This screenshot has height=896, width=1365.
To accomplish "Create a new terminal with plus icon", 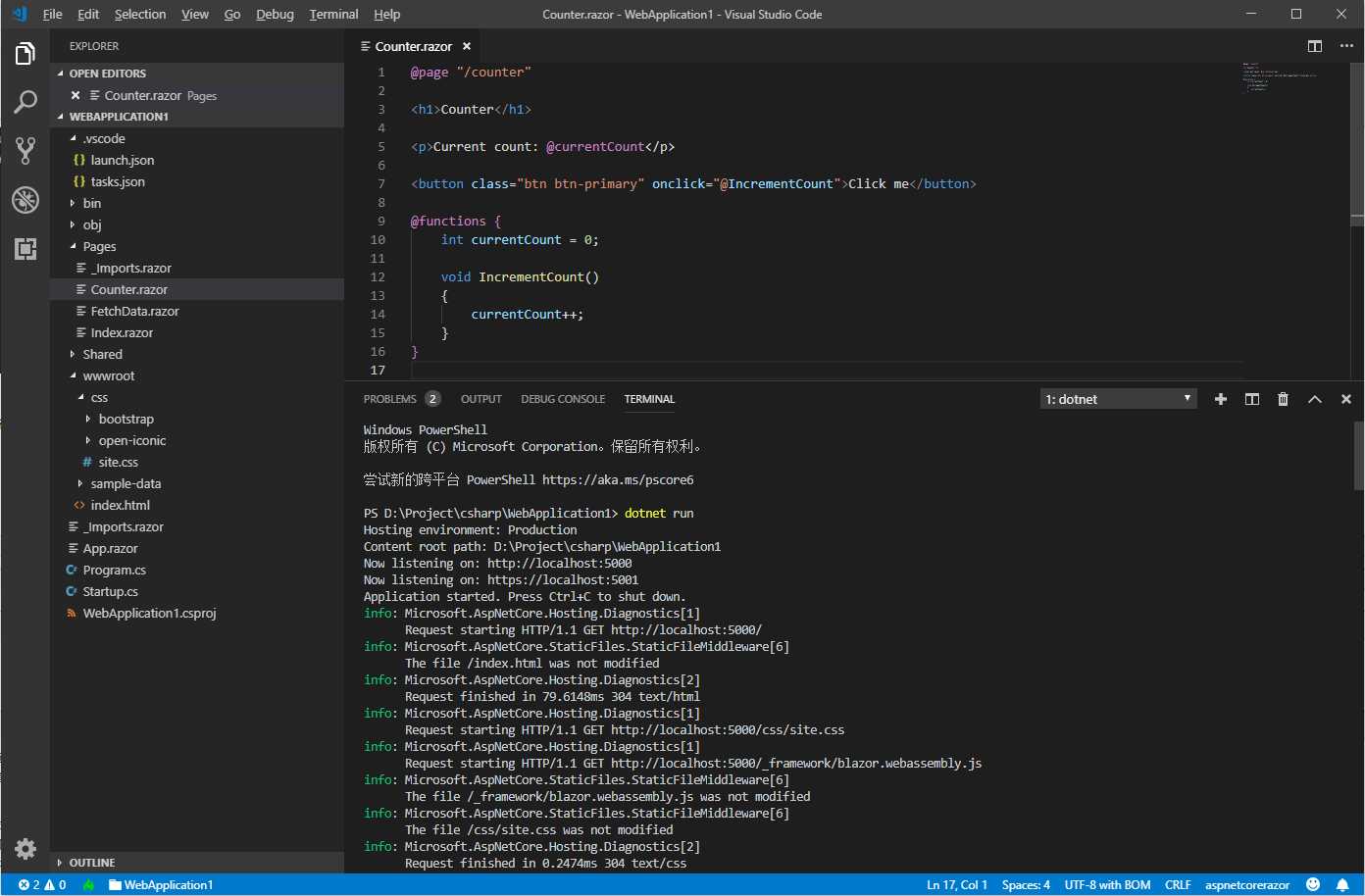I will 1221,399.
